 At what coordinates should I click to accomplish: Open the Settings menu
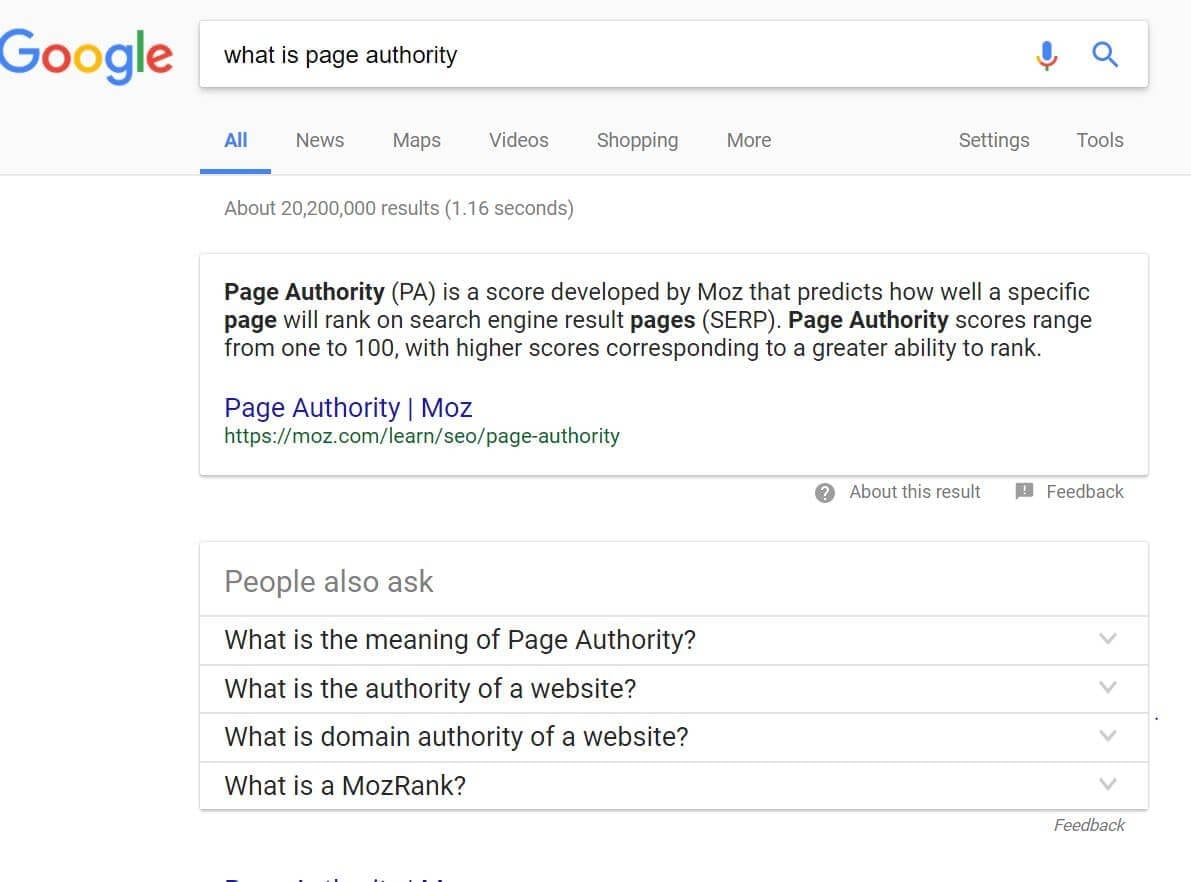coord(994,141)
